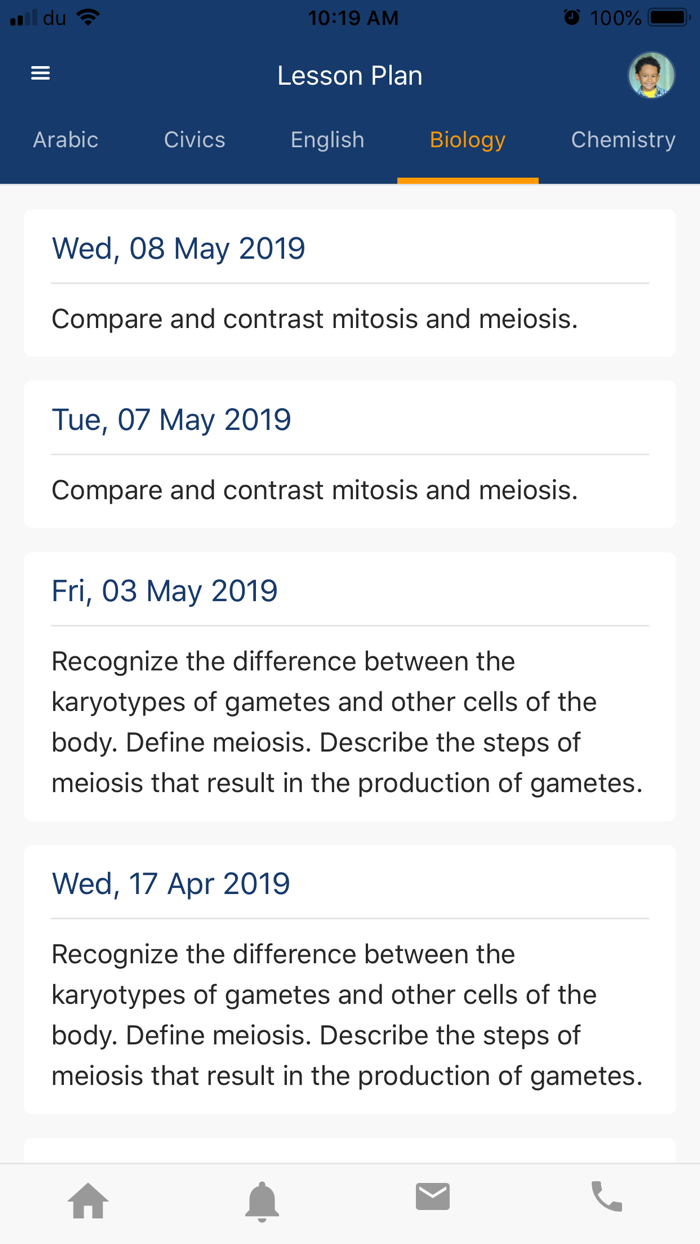700x1244 pixels.
Task: Select the English tab
Action: coord(327,140)
